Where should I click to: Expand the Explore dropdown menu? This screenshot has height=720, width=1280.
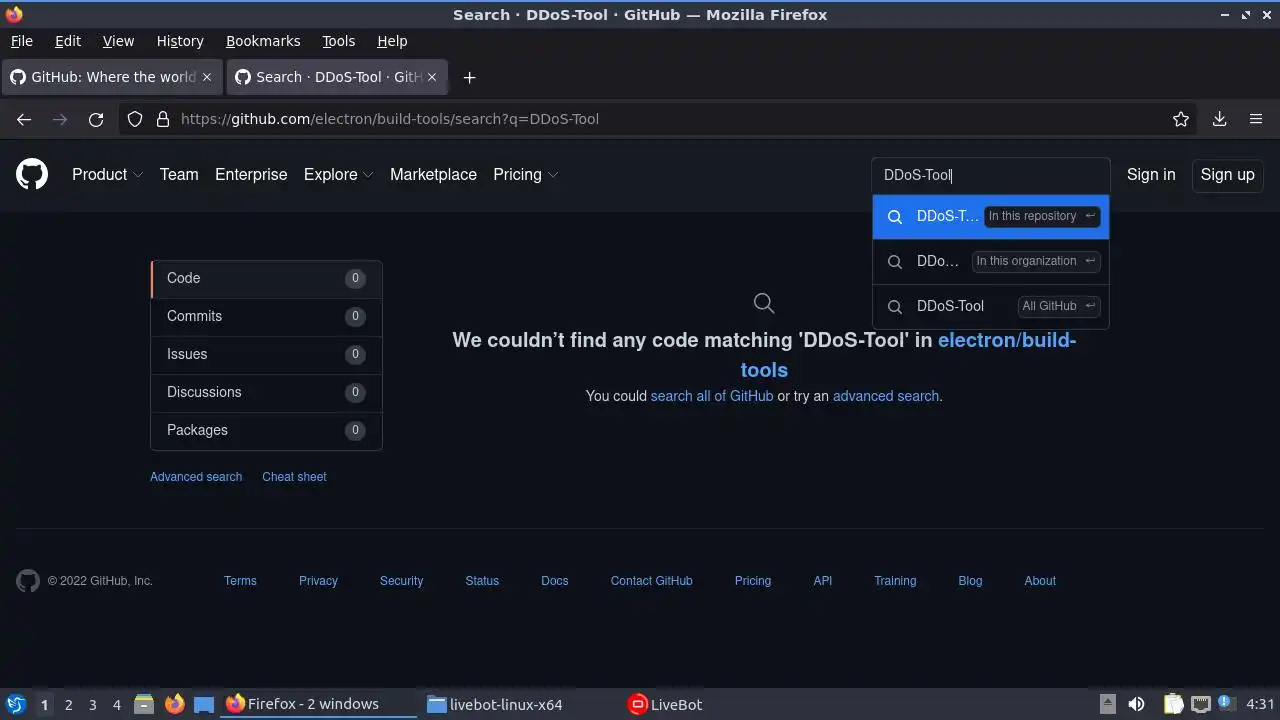tap(338, 174)
